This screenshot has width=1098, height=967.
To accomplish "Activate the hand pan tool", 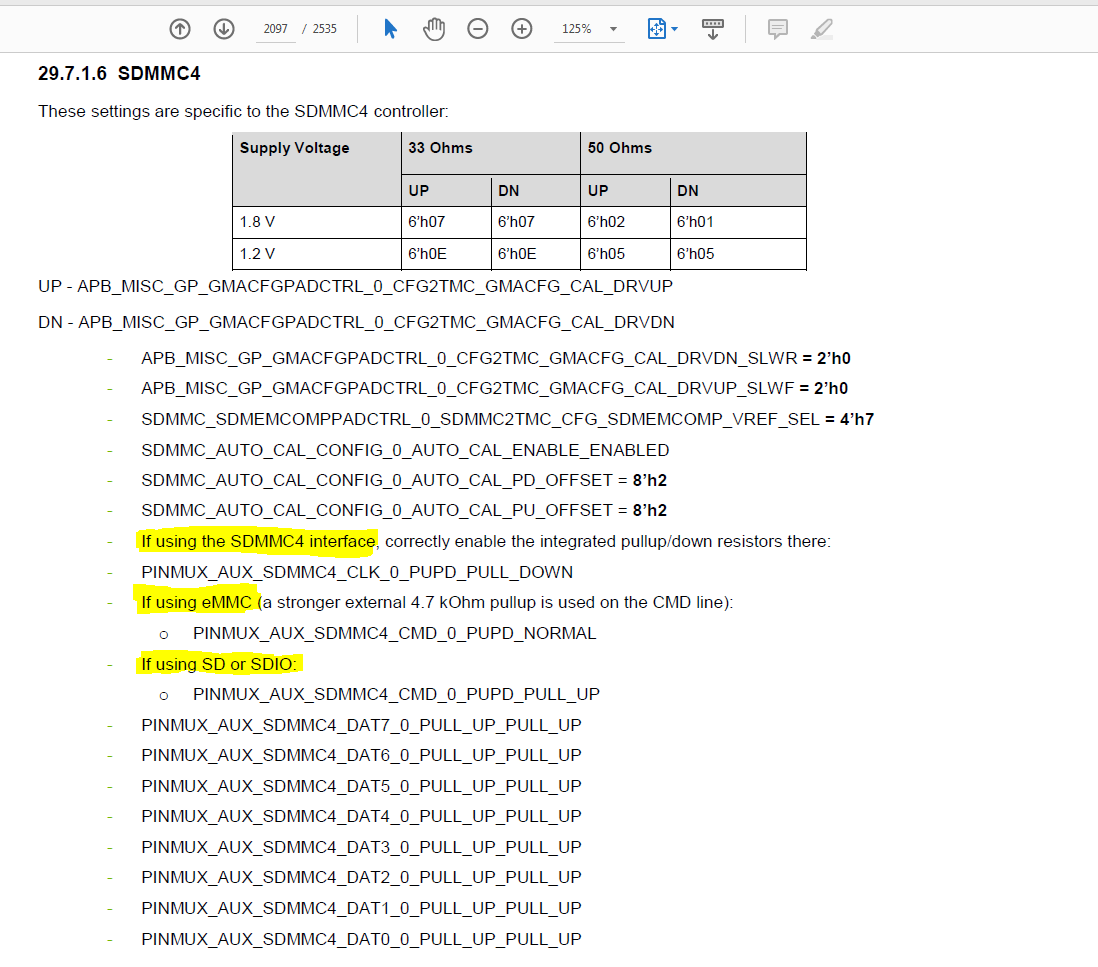I will coord(434,29).
